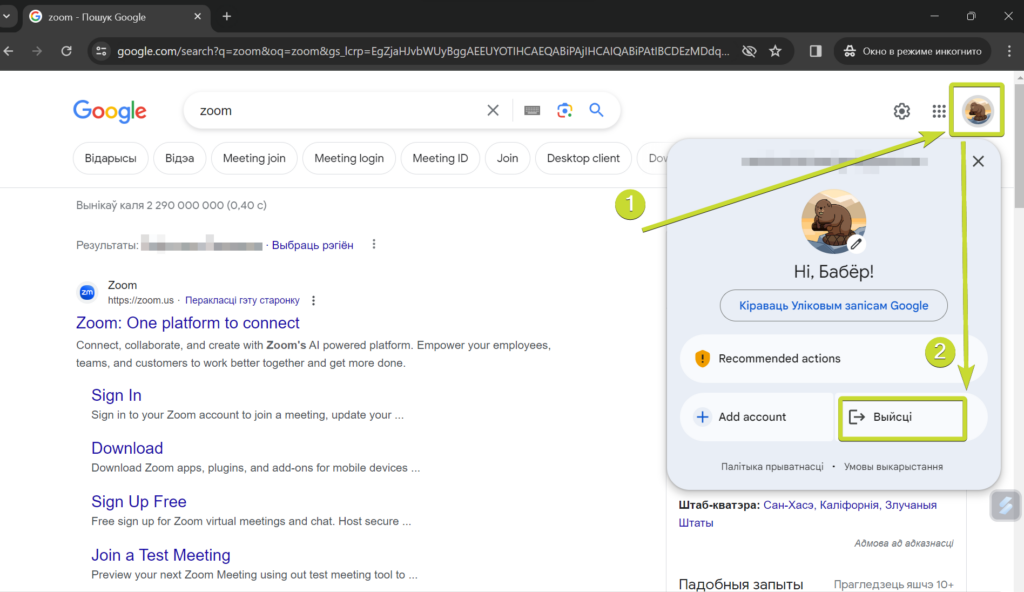Select the Відарысы filter chip
This screenshot has height=592, width=1024.
tap(110, 158)
